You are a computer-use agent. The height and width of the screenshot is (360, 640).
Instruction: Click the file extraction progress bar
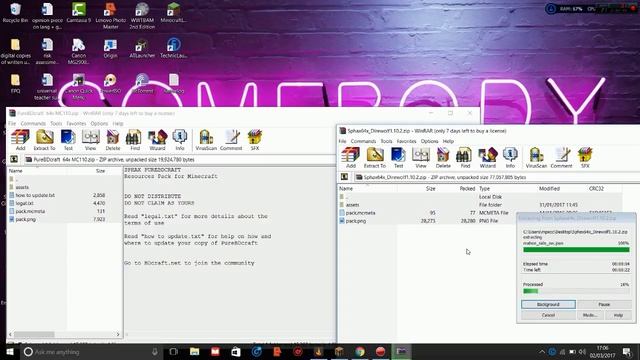pos(576,249)
